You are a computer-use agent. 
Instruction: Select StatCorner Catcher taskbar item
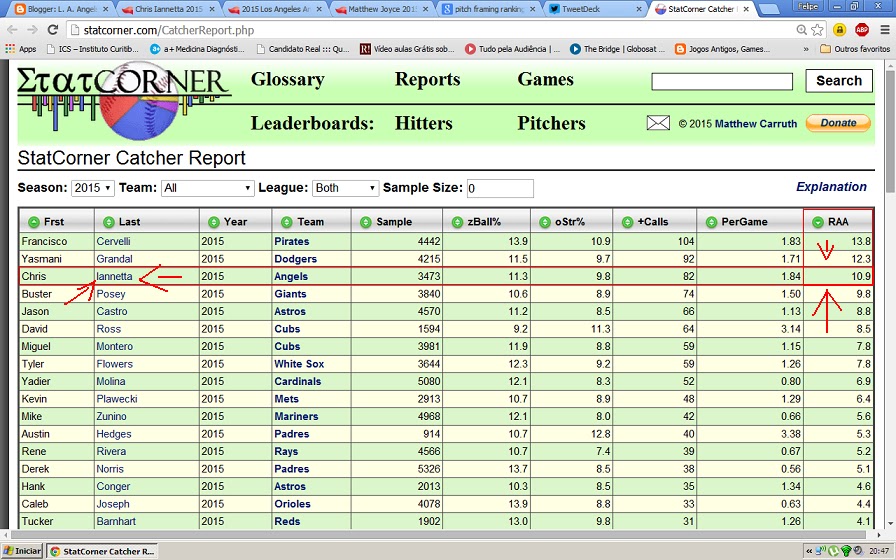point(102,551)
